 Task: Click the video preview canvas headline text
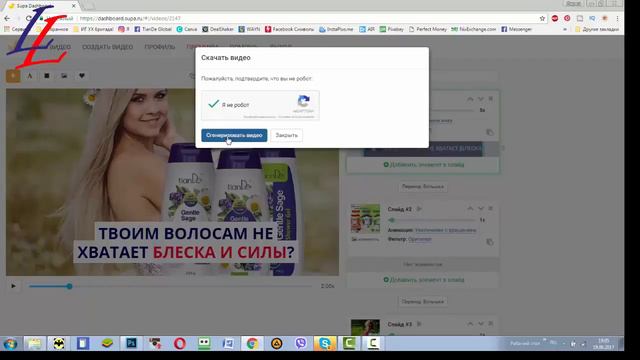[186, 242]
